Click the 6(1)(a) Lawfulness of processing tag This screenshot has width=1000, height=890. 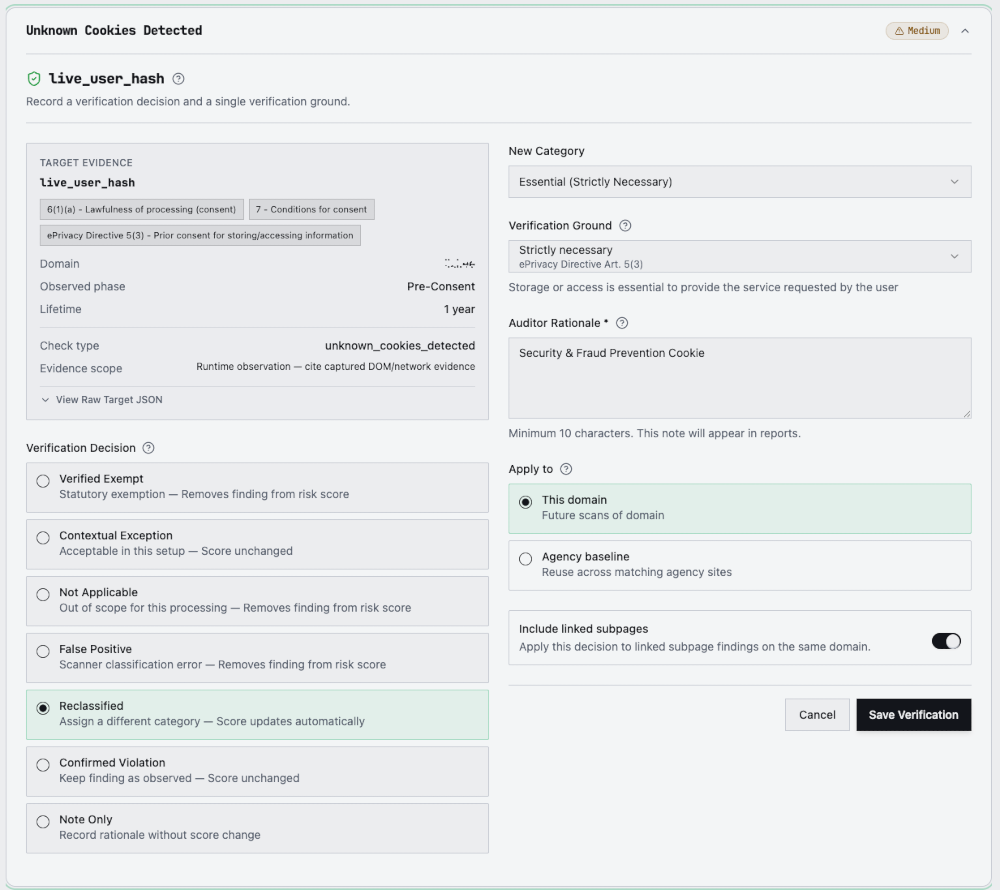point(142,209)
